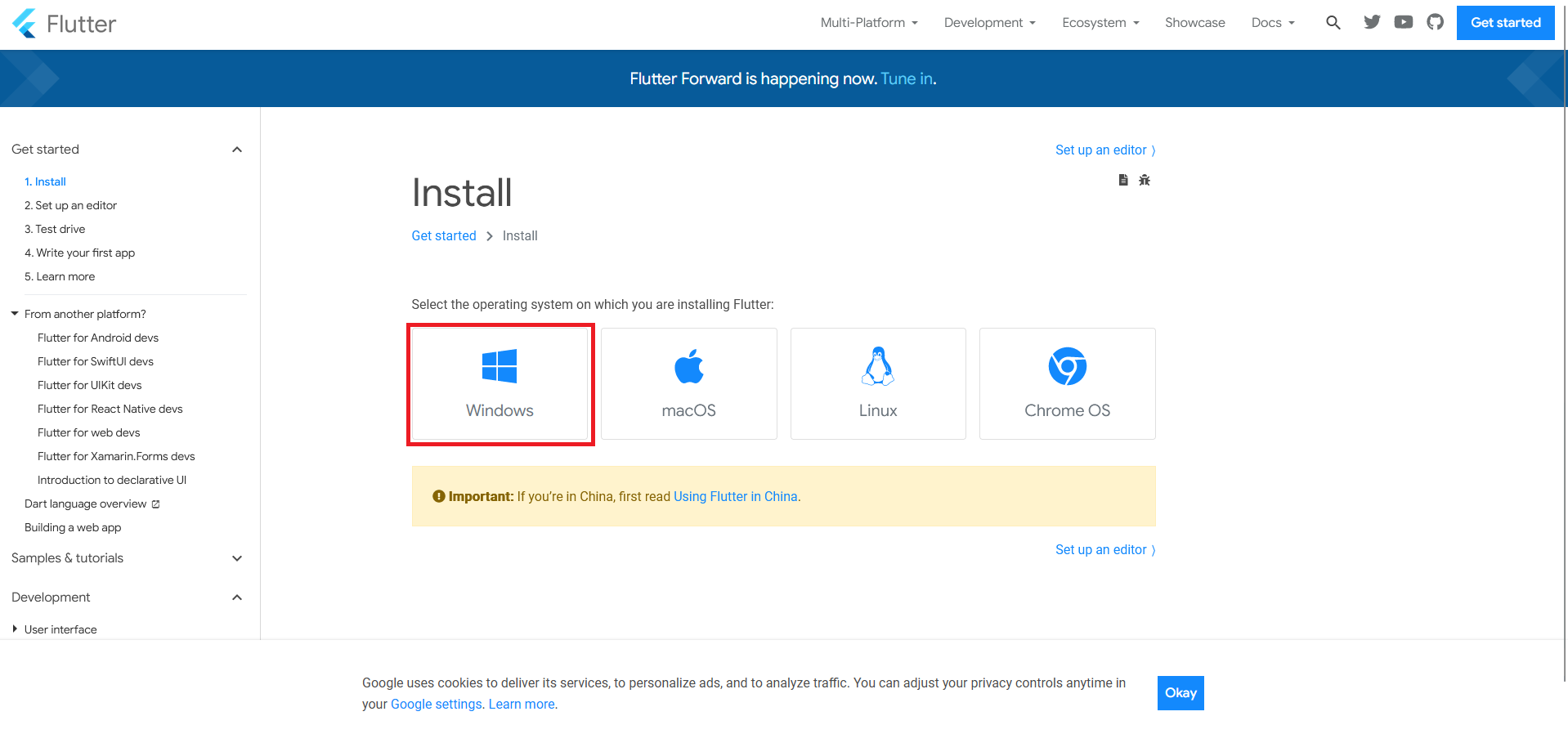Collapse the Get started sidebar section
Viewport: 1568px width, 734px height.
click(x=237, y=150)
